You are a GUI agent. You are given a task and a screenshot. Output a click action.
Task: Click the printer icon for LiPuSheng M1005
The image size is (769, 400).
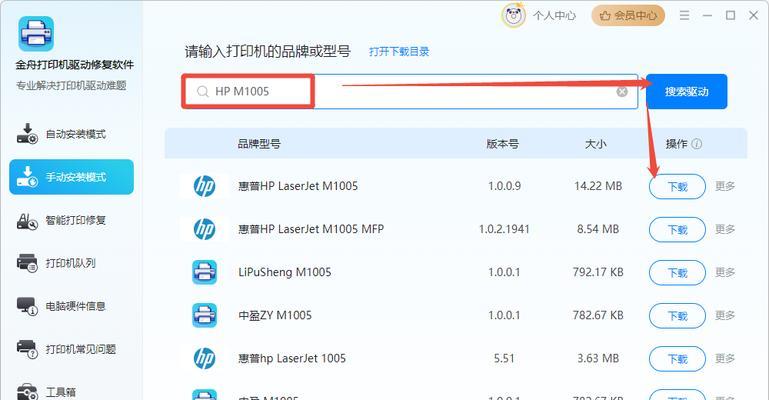coord(205,273)
